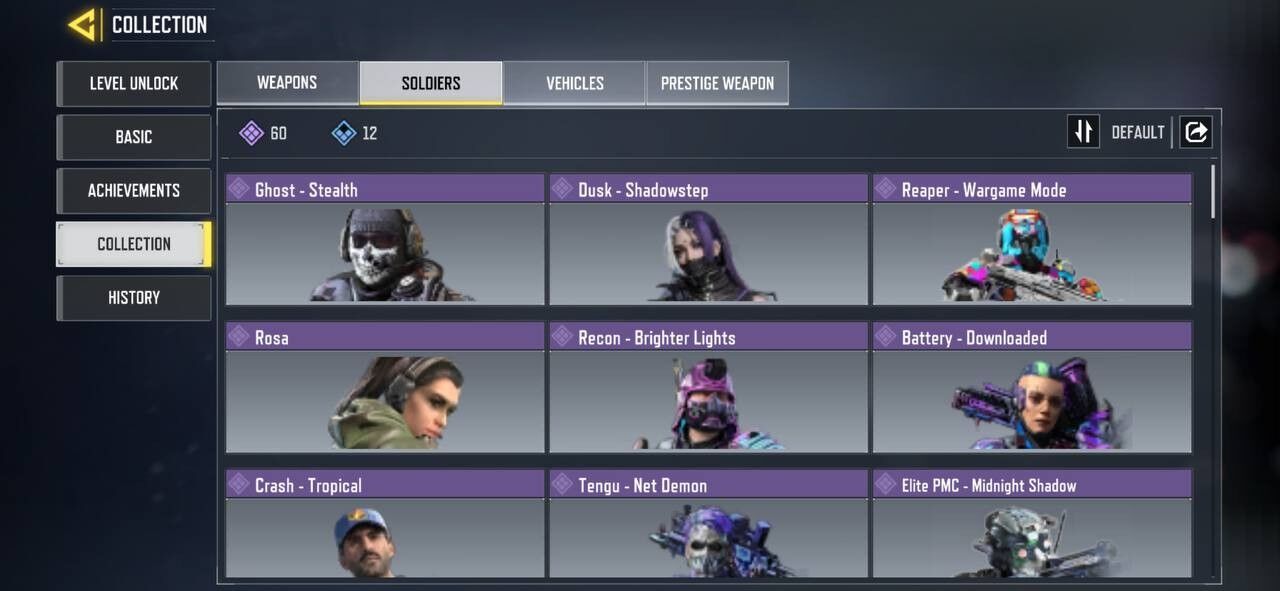Open the DEFAULT sort option

(1138, 132)
